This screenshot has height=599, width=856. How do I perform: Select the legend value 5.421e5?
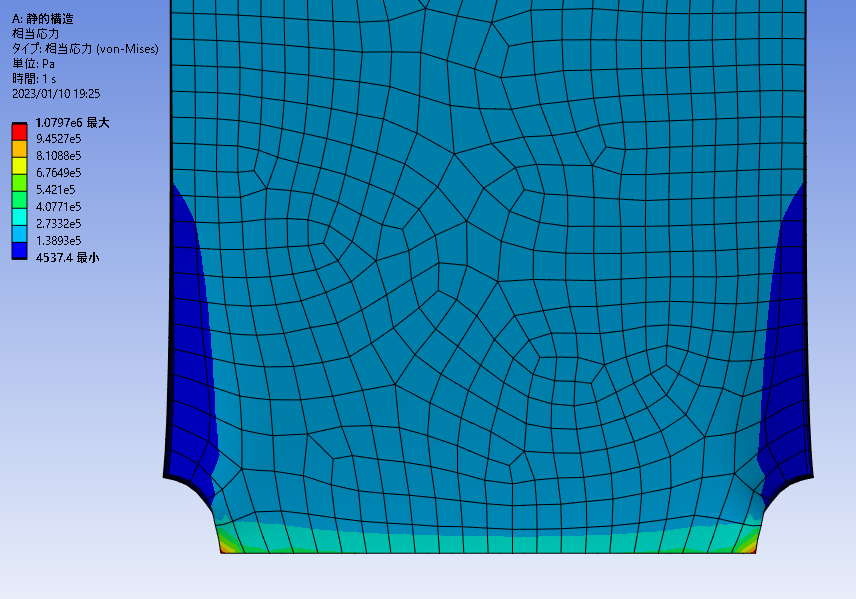pos(56,189)
